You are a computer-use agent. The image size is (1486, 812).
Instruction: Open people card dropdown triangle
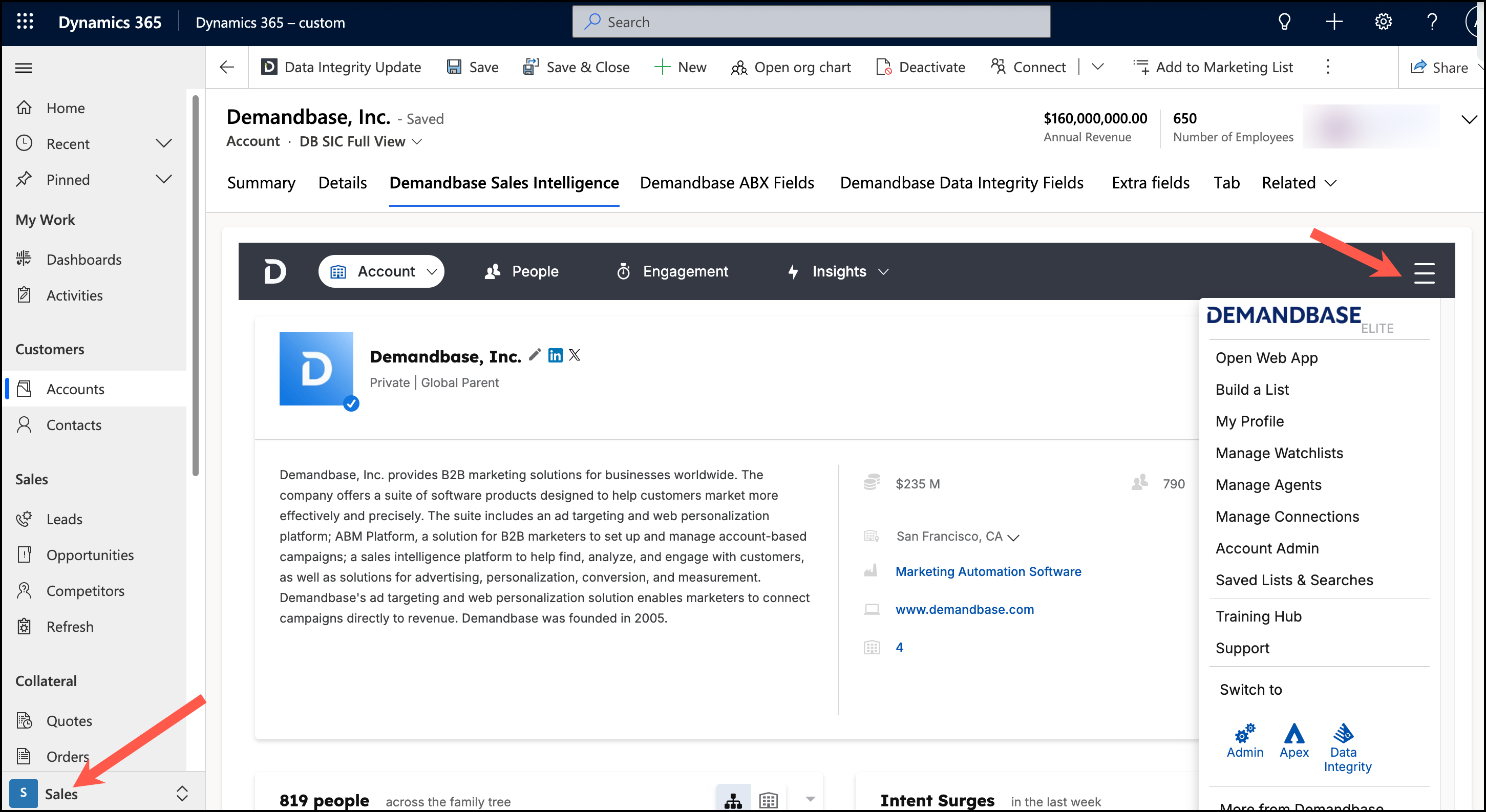810,799
